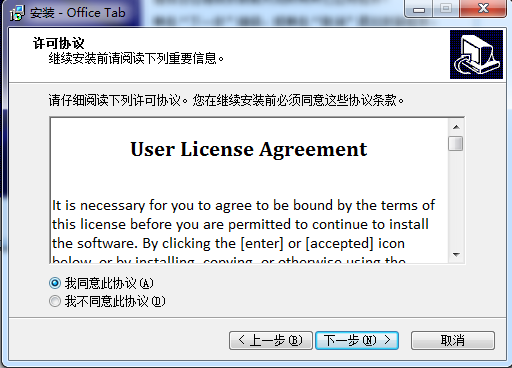Click the setup wizard computer image

[476, 54]
